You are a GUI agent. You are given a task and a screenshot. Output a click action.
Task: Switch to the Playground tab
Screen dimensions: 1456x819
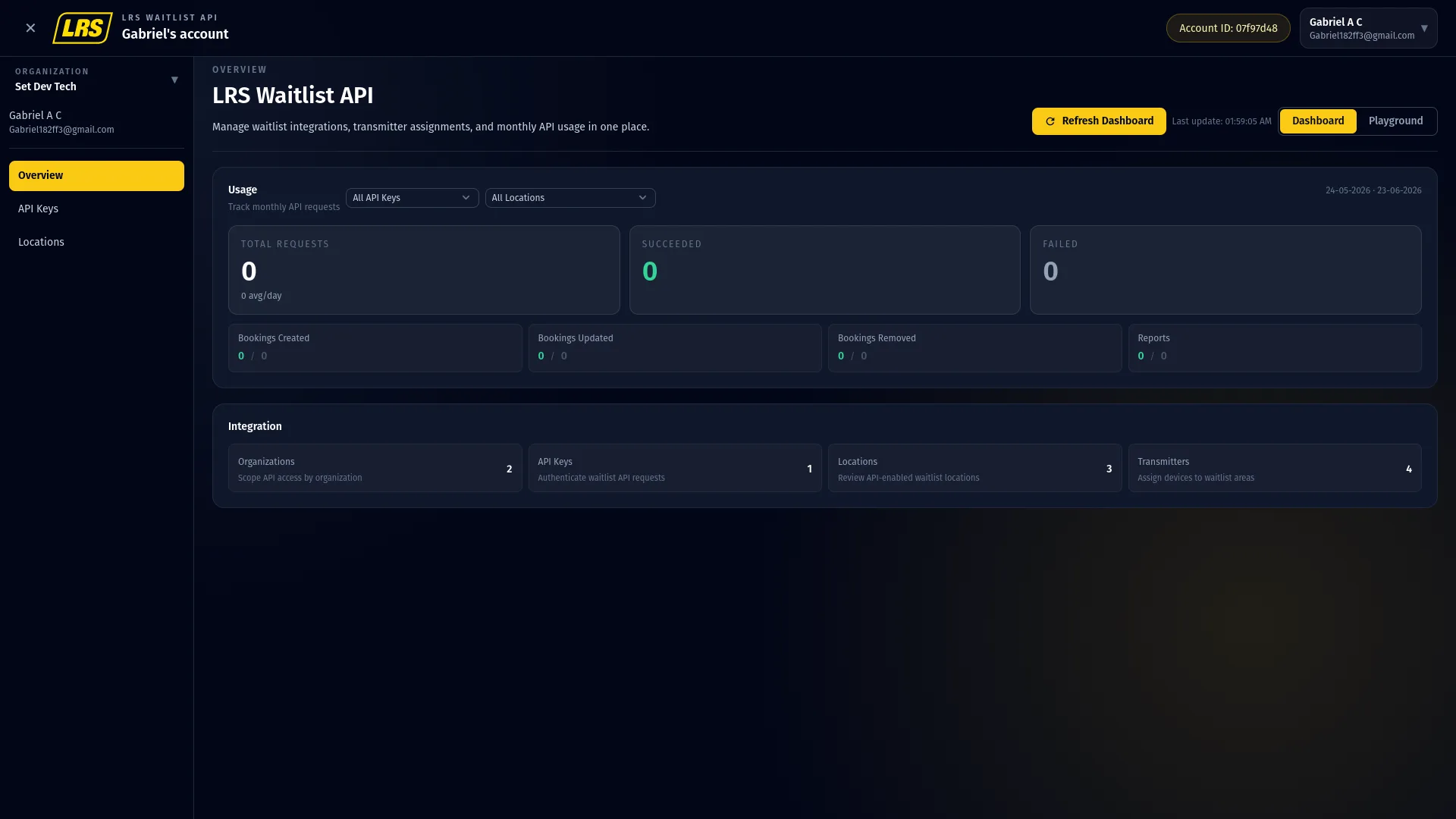pos(1395,121)
